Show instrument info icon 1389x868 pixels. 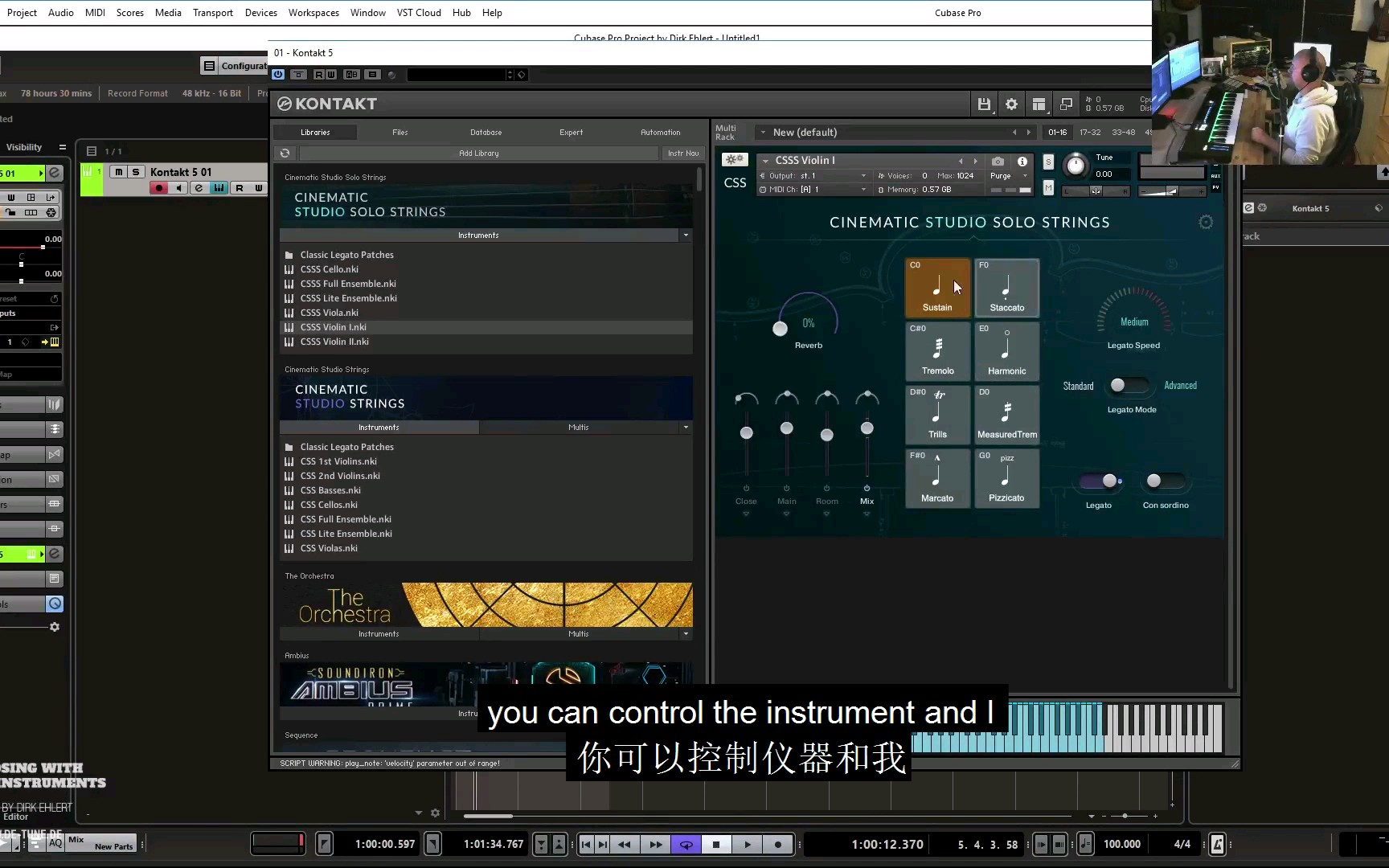tap(1022, 161)
